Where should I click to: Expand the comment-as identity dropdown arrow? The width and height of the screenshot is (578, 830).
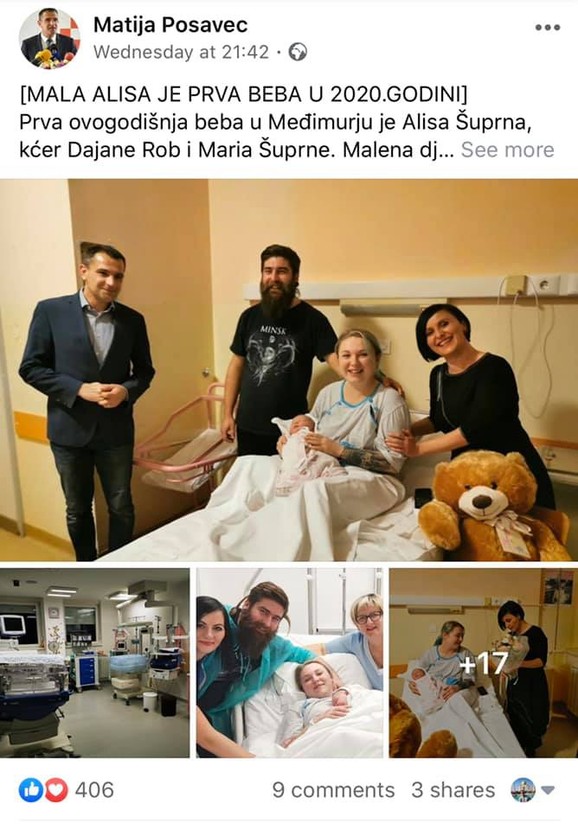548,790
